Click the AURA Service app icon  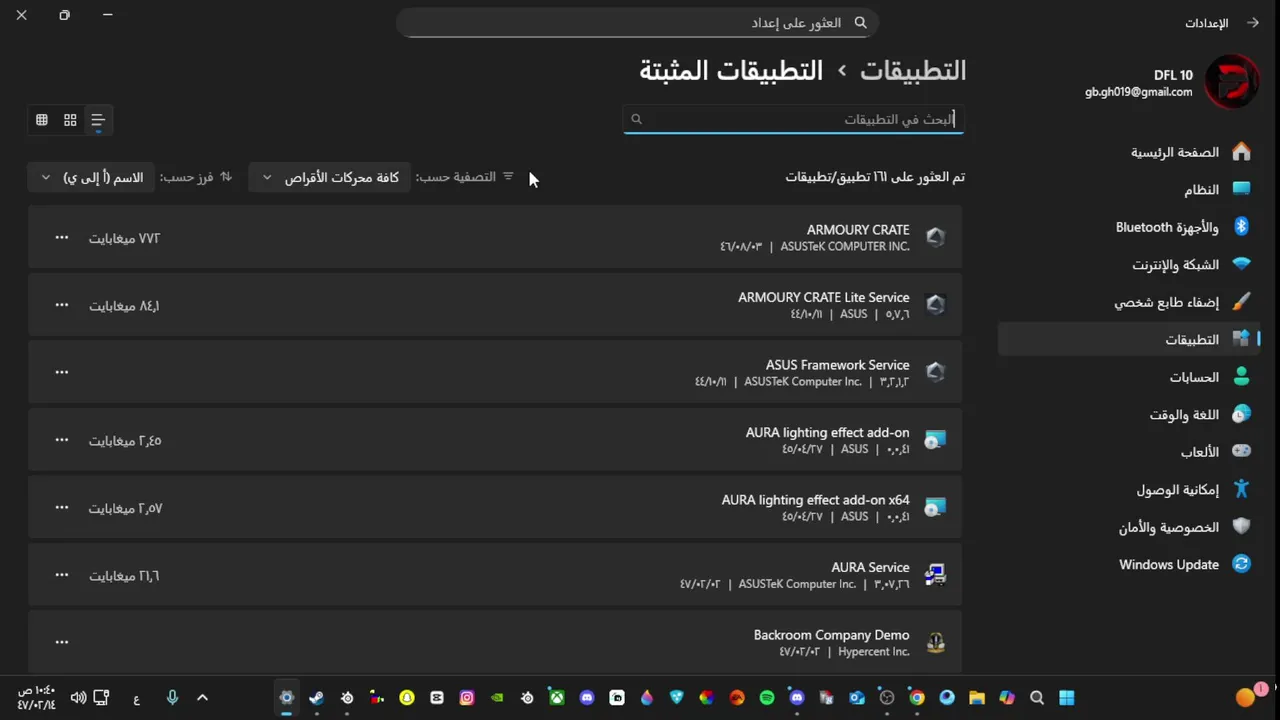click(935, 575)
